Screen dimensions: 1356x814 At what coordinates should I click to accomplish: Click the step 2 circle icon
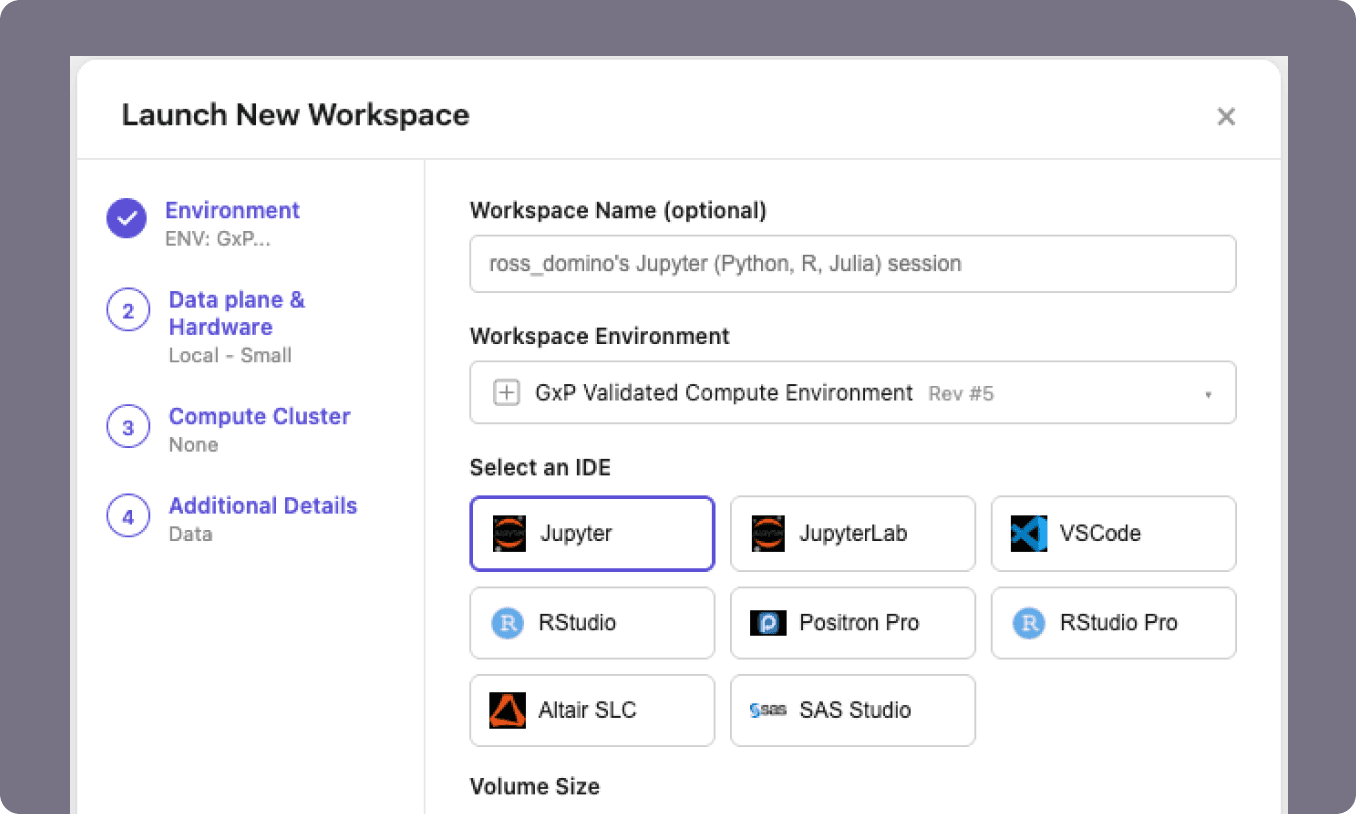pyautogui.click(x=128, y=311)
